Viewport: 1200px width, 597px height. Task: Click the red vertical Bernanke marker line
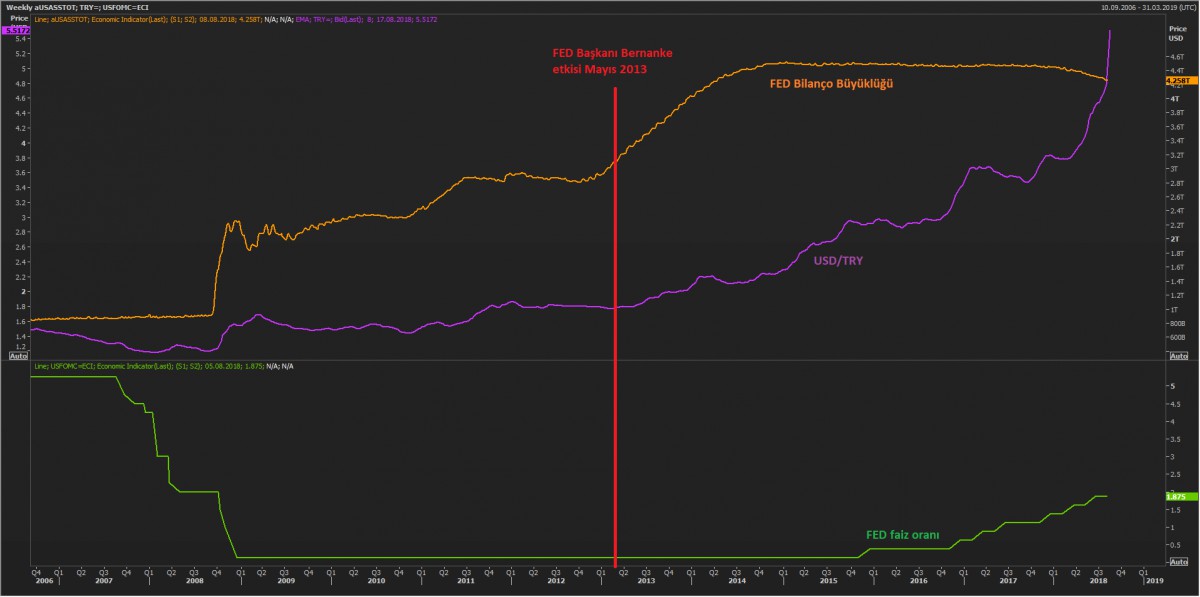pyautogui.click(x=615, y=330)
